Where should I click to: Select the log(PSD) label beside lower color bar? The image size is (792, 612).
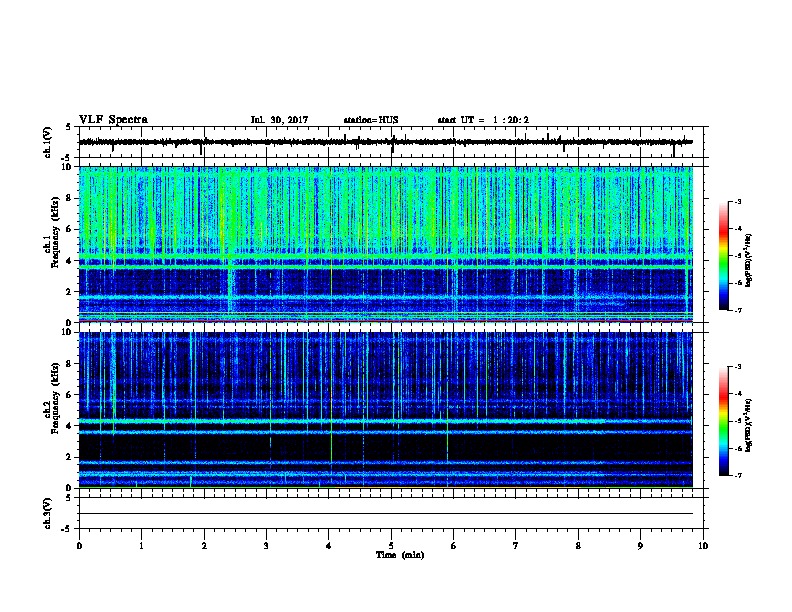click(x=749, y=426)
